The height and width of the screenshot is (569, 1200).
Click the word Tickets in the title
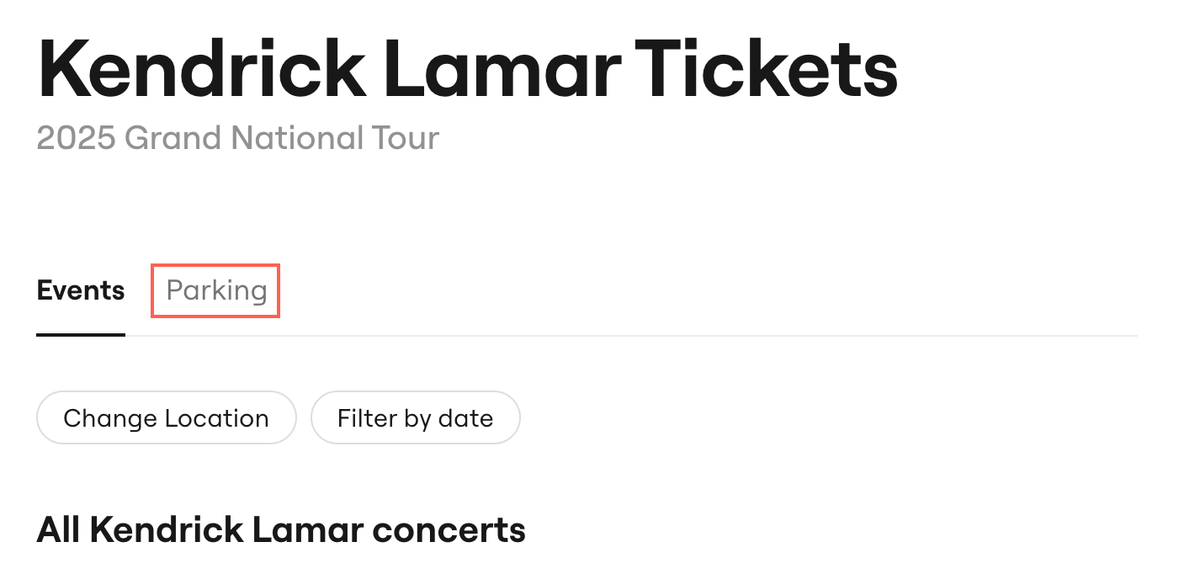point(767,70)
